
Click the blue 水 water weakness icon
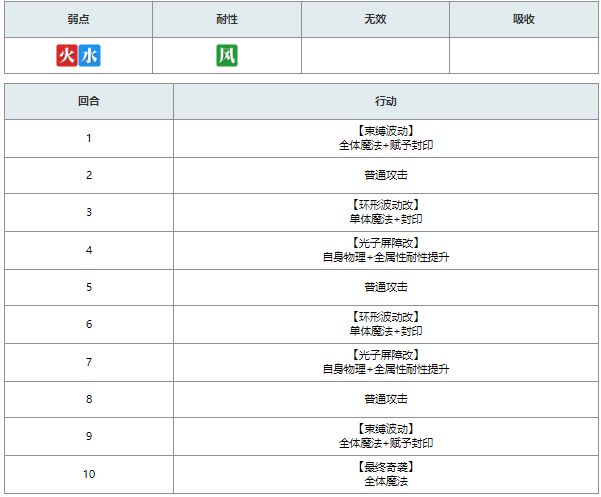[x=90, y=56]
